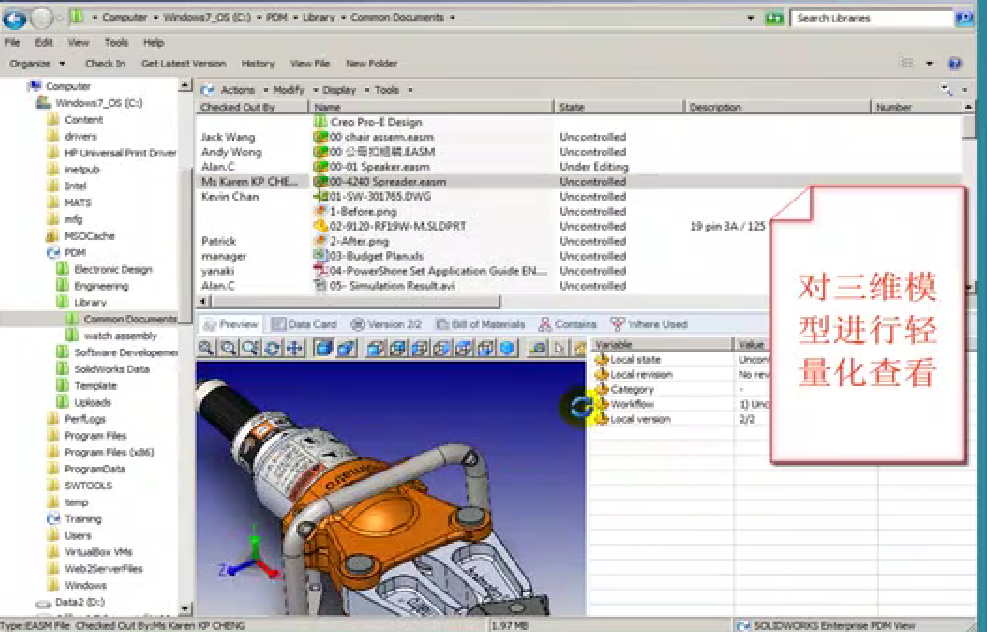Create a New Folder
This screenshot has width=987, height=632.
coord(371,64)
